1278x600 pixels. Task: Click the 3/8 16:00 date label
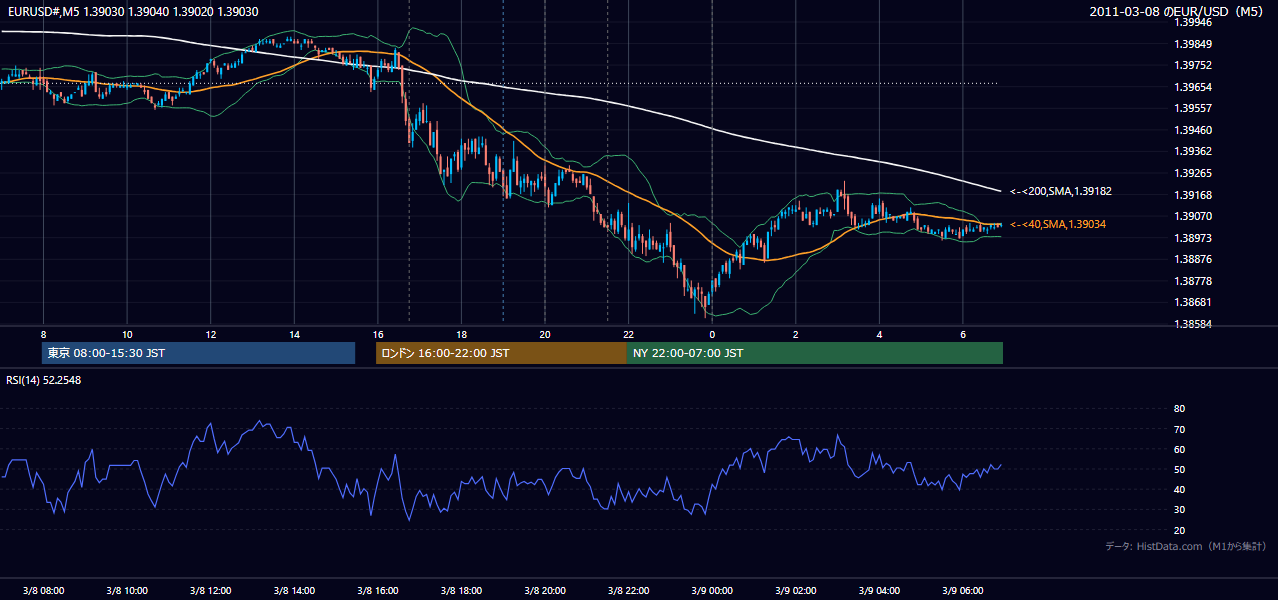point(377,590)
